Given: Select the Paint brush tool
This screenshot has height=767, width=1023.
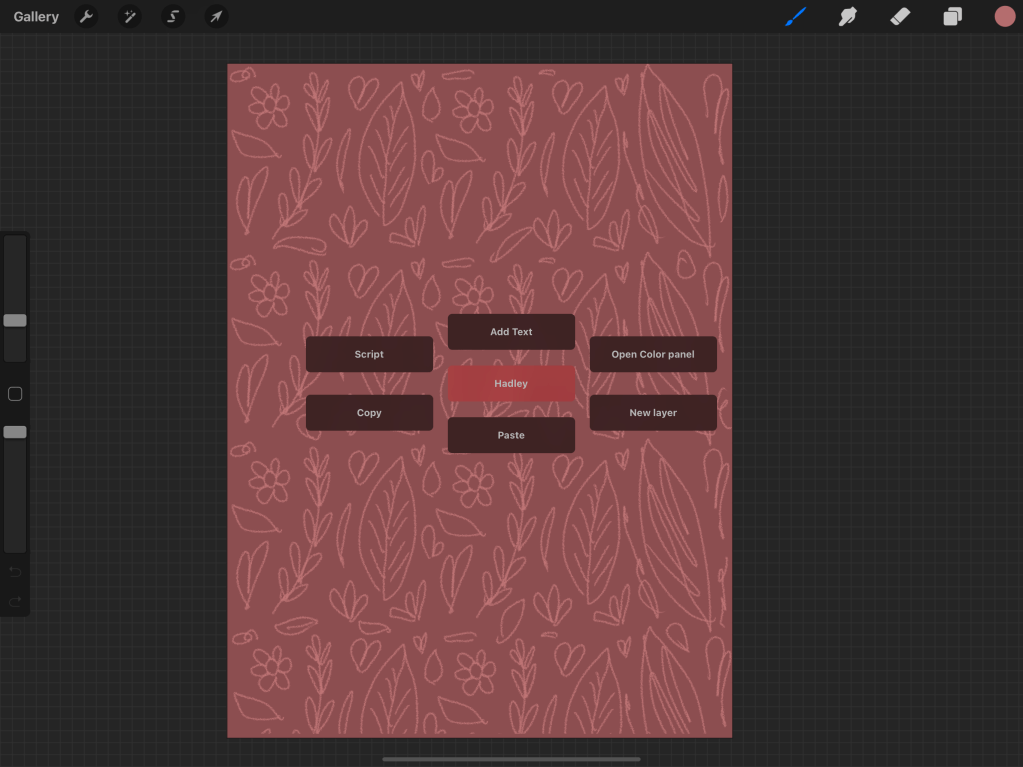Looking at the screenshot, I should coord(796,17).
